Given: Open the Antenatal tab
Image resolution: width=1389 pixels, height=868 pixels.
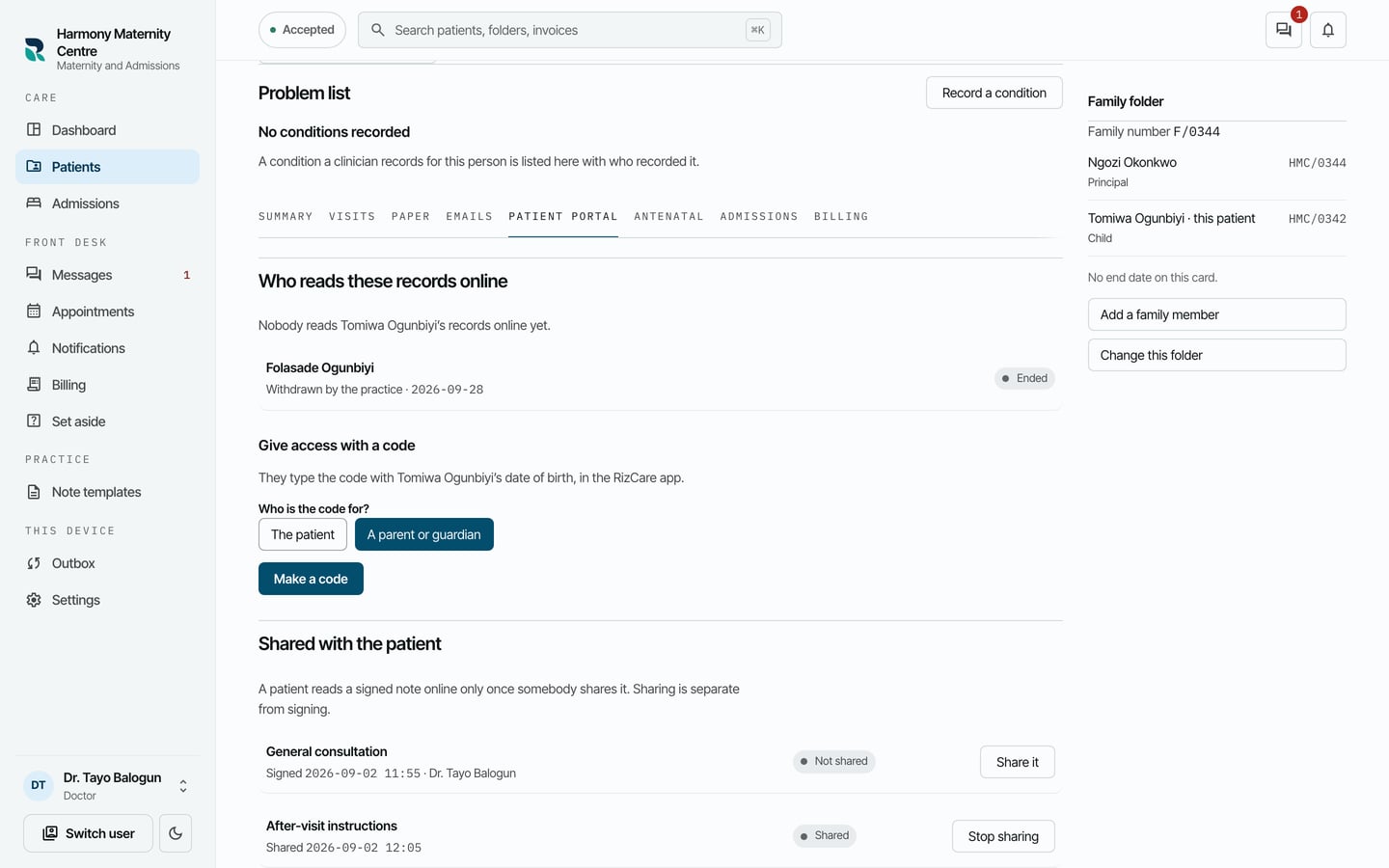Looking at the screenshot, I should (x=668, y=217).
